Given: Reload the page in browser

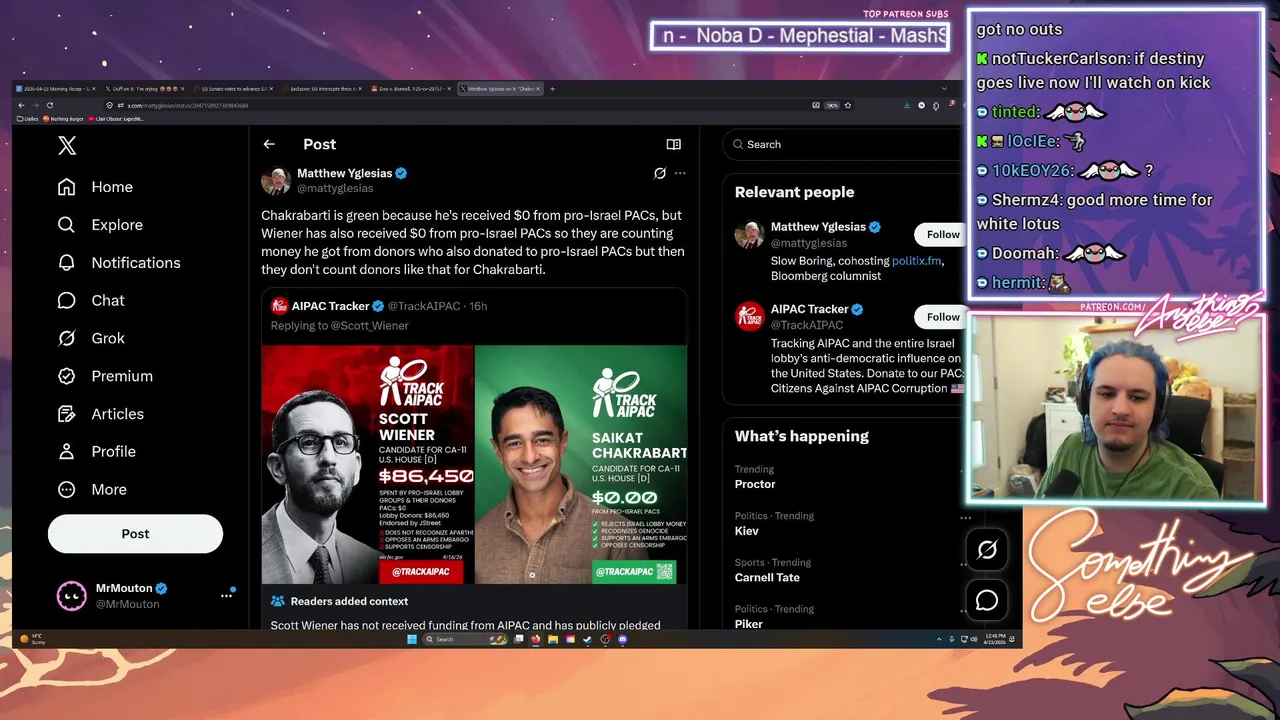Looking at the screenshot, I should (50, 105).
